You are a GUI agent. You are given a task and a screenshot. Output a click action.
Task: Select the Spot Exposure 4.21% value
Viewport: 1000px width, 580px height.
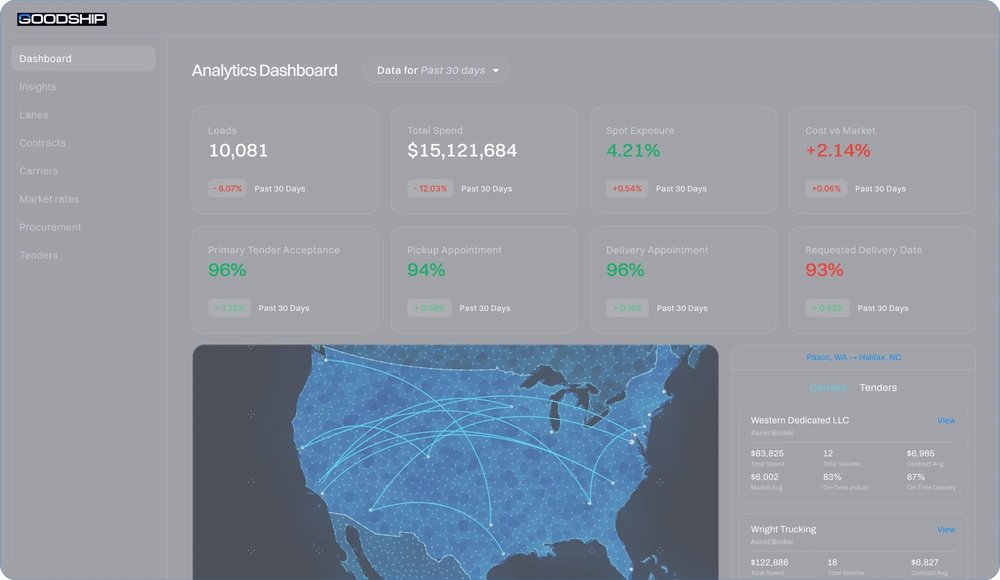click(x=633, y=151)
